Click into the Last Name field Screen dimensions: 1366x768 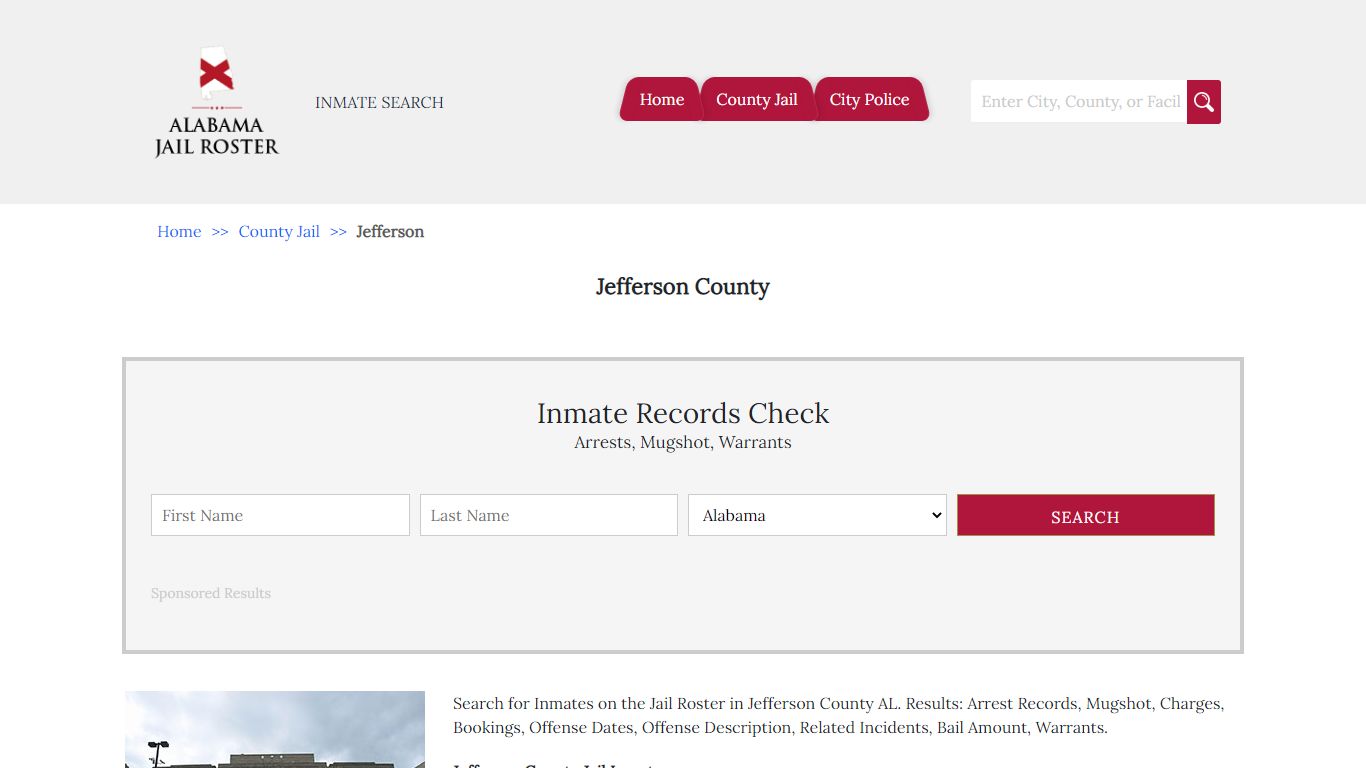click(549, 515)
